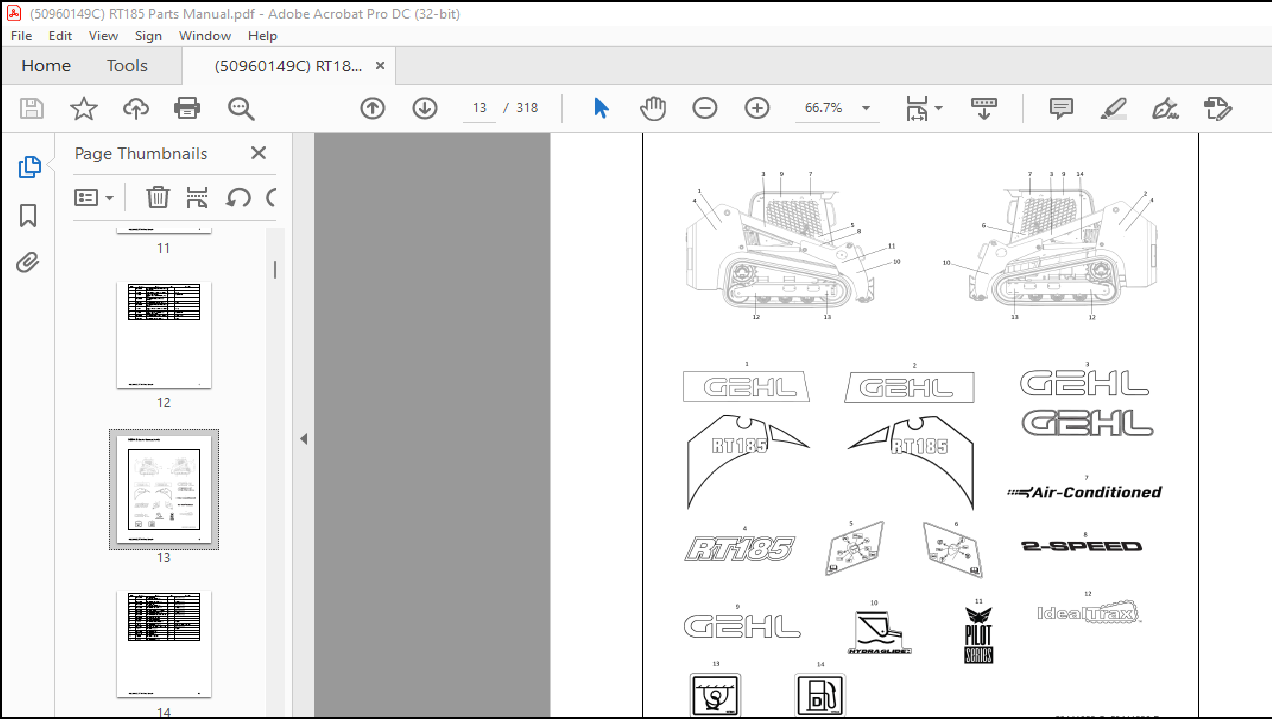Click the diesel fuel pump decal, item 14
The width and height of the screenshot is (1275, 719).
tap(820, 695)
